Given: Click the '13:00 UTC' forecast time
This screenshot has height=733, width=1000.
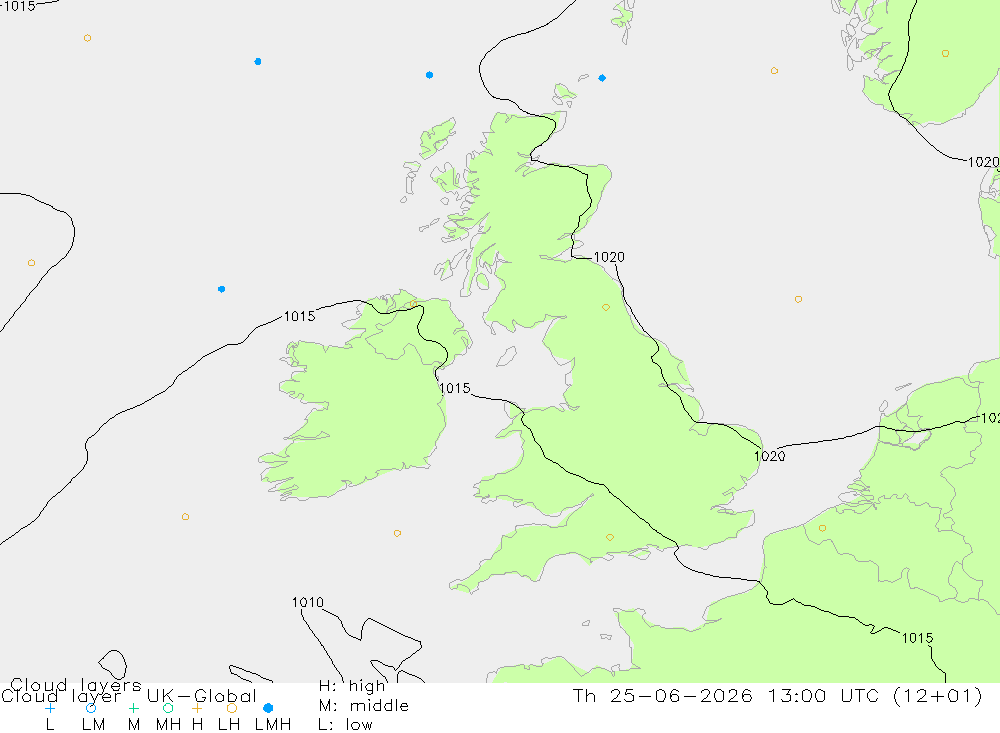Looking at the screenshot, I should [823, 695].
